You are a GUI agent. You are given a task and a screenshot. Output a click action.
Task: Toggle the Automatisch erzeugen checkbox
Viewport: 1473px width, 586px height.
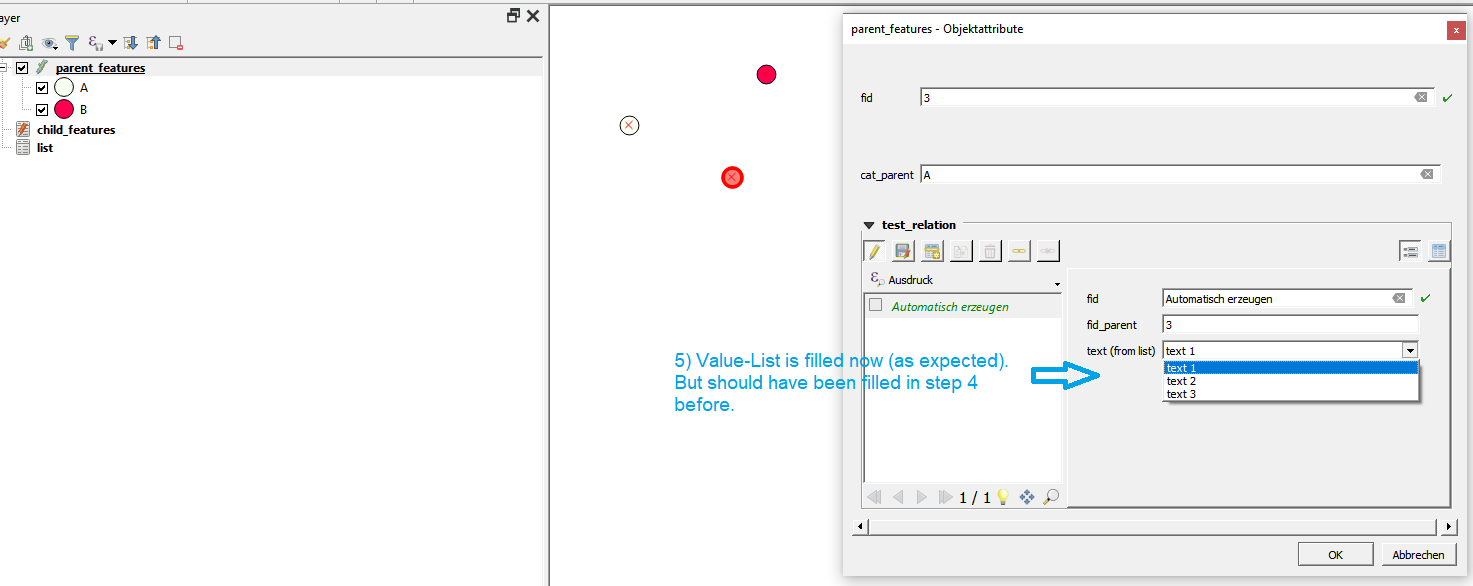(873, 307)
